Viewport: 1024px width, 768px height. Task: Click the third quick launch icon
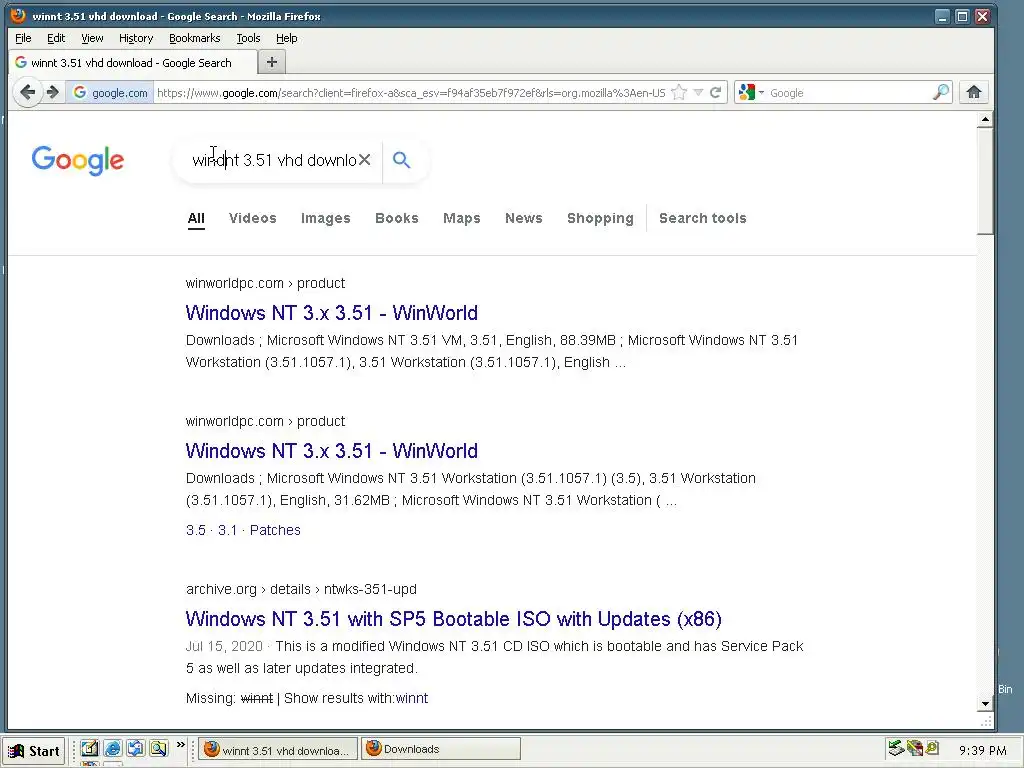click(135, 748)
